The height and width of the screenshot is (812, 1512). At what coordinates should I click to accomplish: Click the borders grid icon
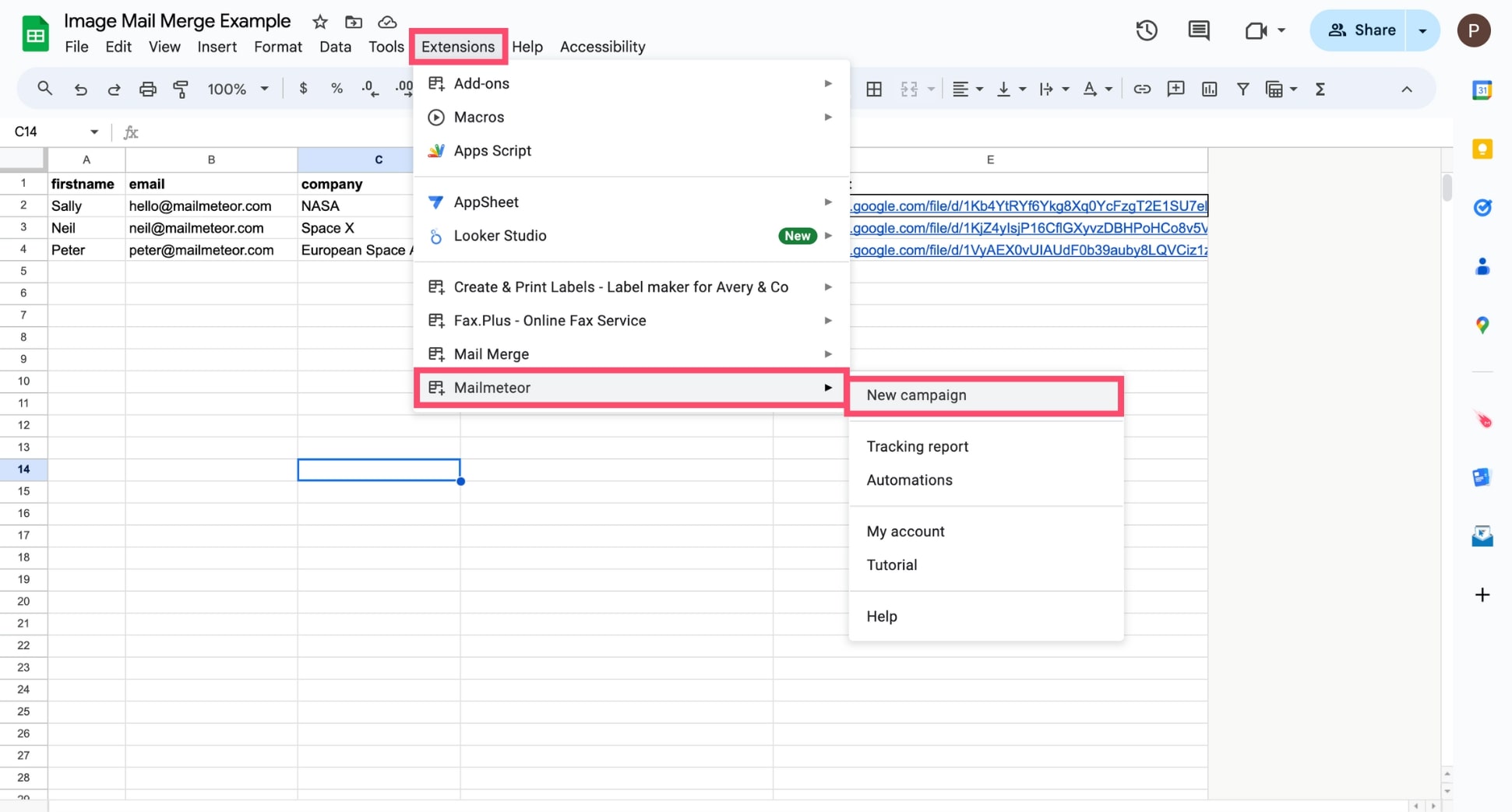click(874, 89)
